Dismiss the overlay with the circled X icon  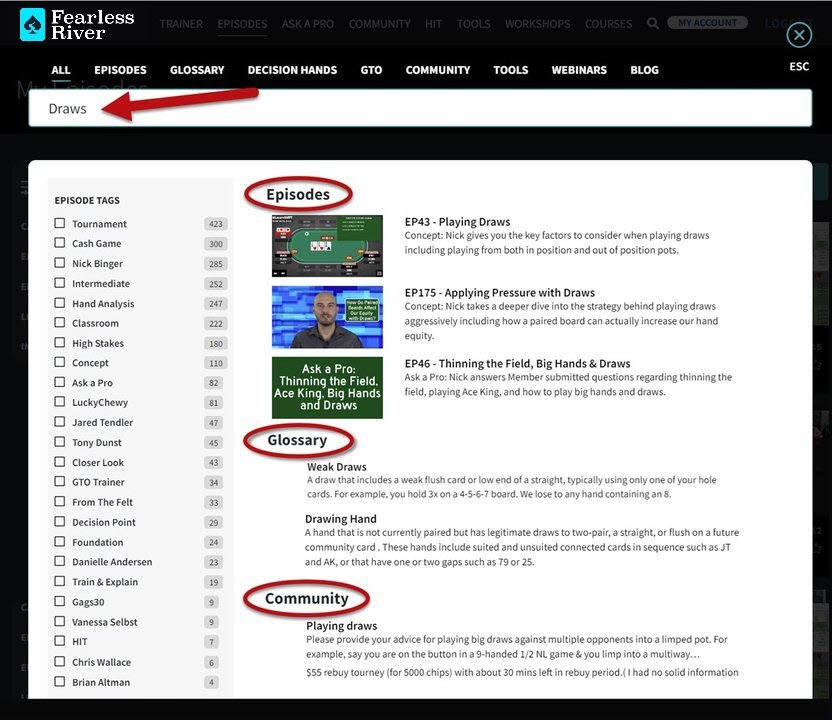tap(798, 35)
